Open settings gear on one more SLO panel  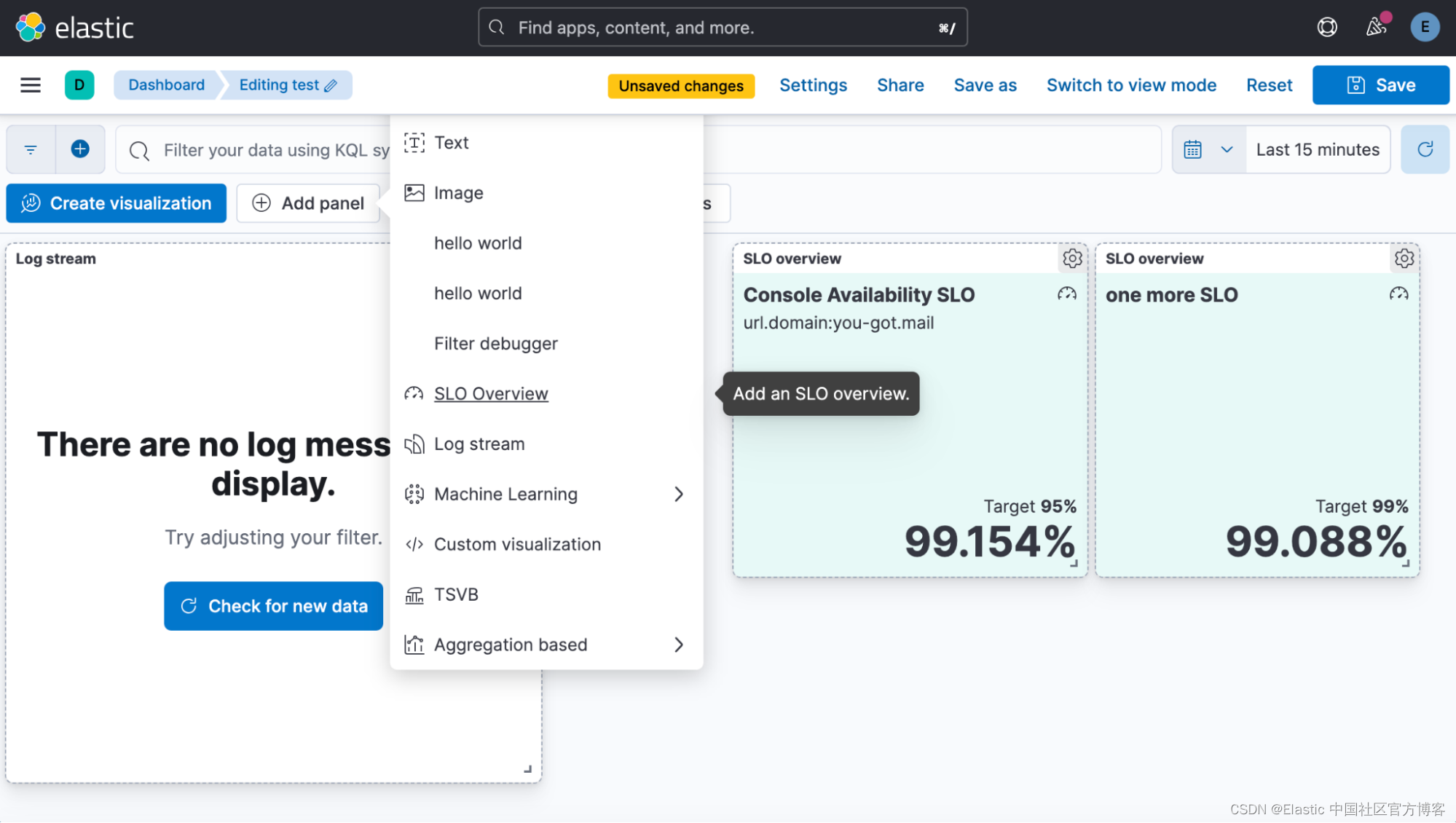1404,259
